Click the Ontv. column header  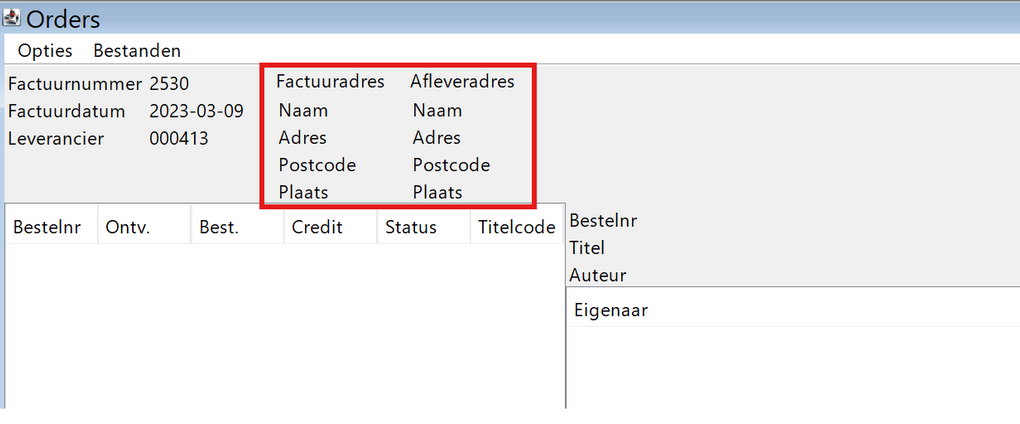pyautogui.click(x=127, y=227)
